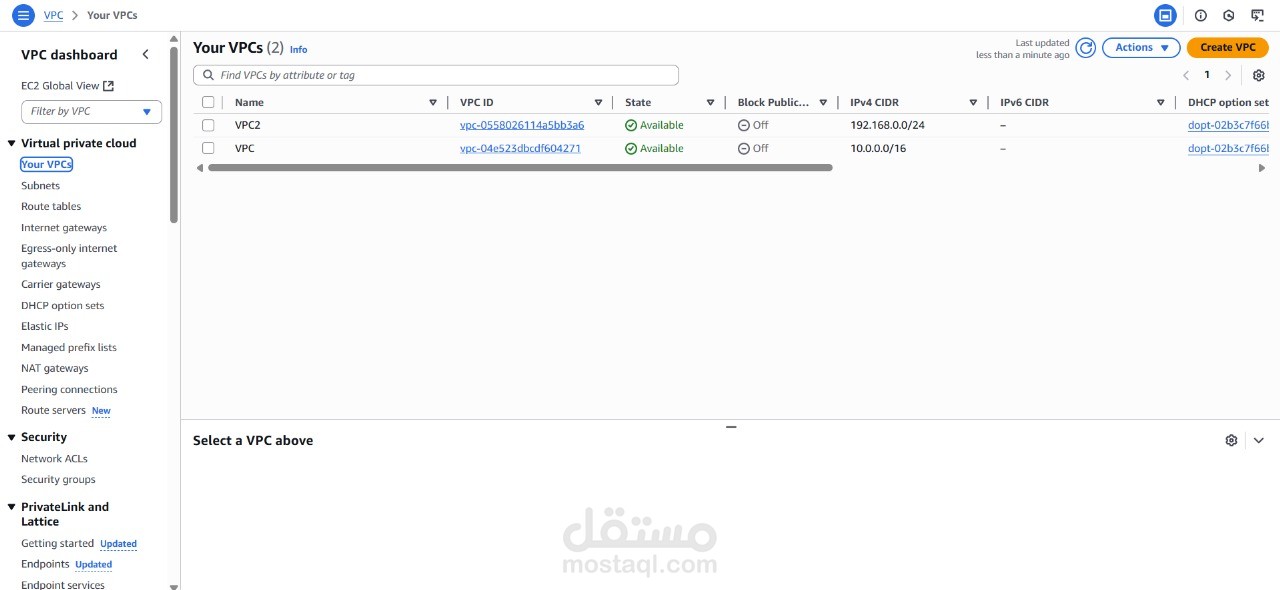Sort by VPC ID column arrow
Image resolution: width=1280 pixels, height=590 pixels.
click(x=598, y=102)
